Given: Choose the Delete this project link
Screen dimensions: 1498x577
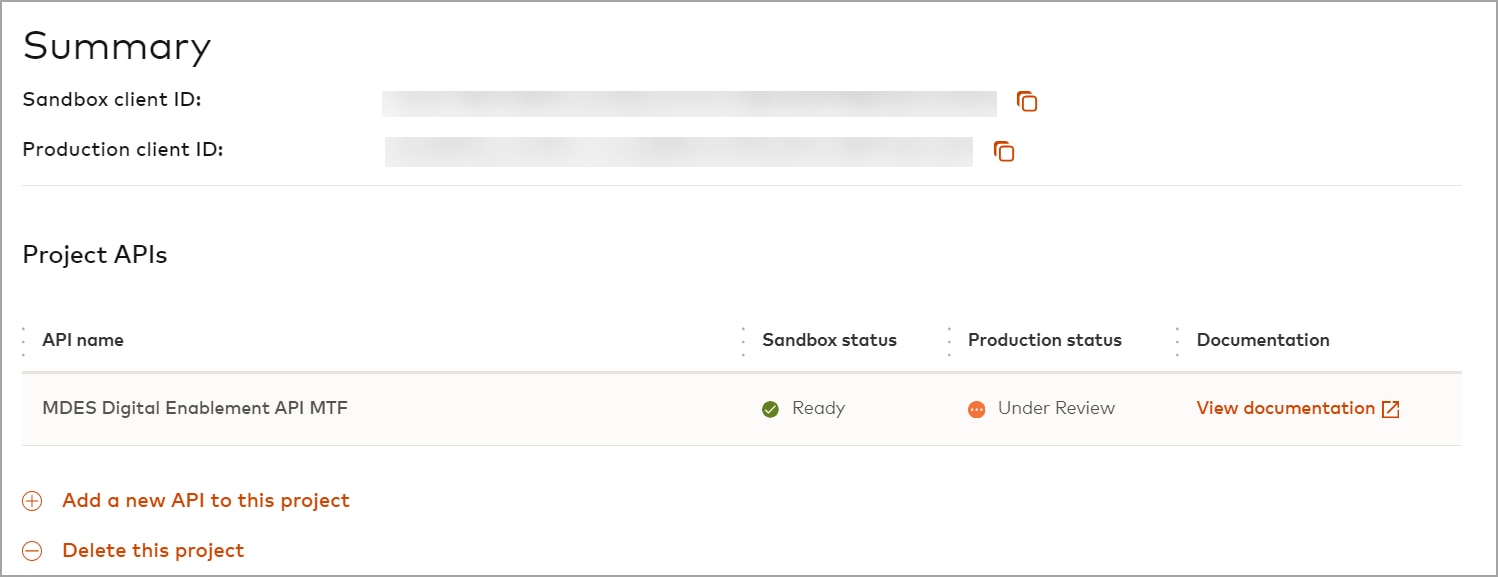Looking at the screenshot, I should [153, 550].
